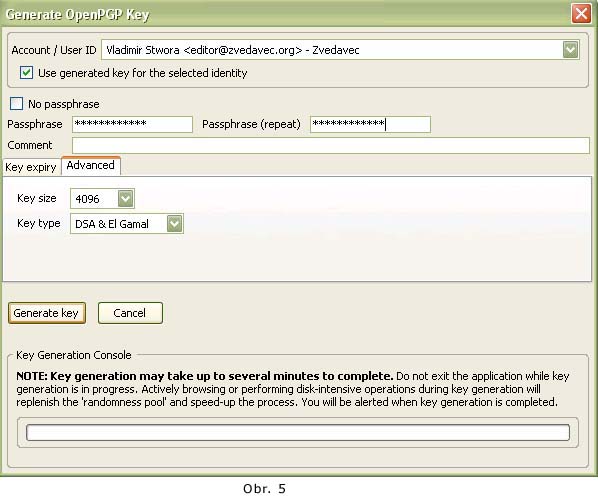598x498 pixels.
Task: Click the key generation progress bar
Action: pos(298,432)
